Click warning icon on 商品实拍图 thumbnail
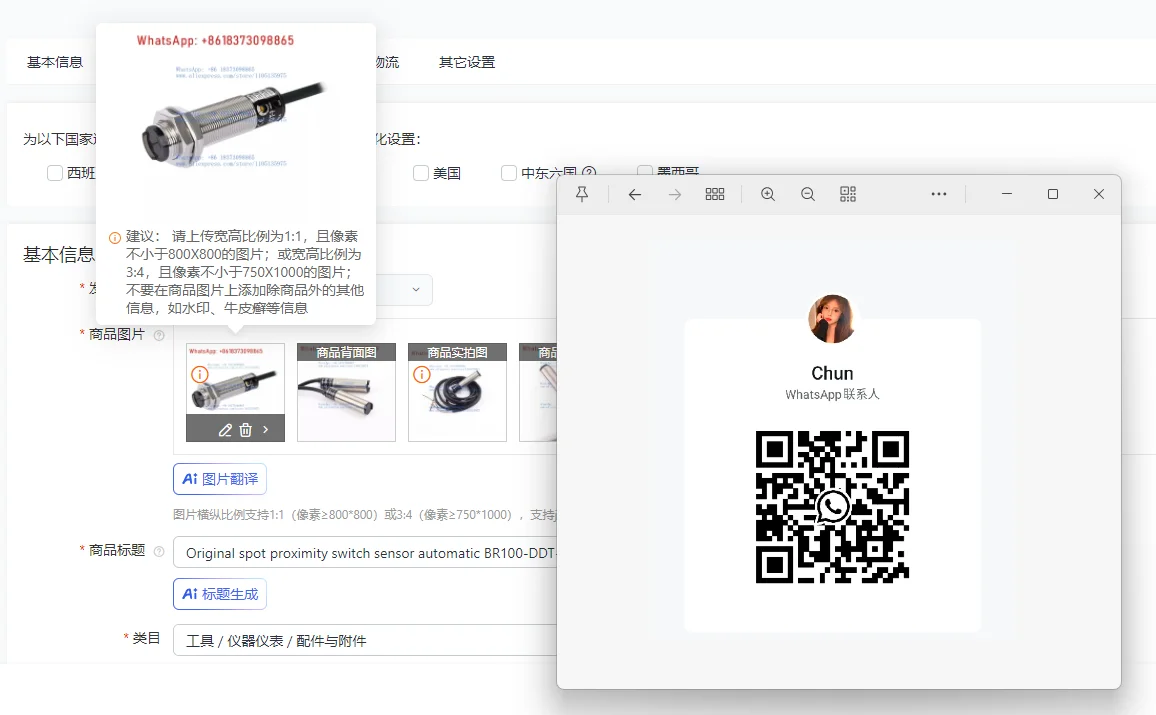 click(x=422, y=374)
